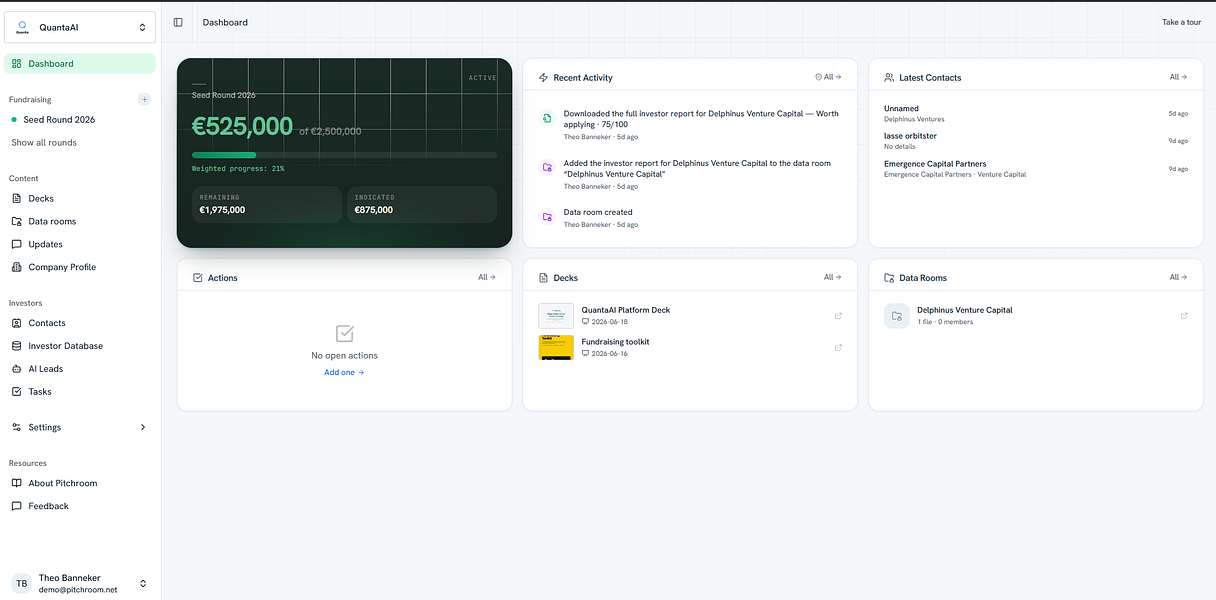
Task: Click the Latest Contacts people icon
Action: pyautogui.click(x=890, y=77)
